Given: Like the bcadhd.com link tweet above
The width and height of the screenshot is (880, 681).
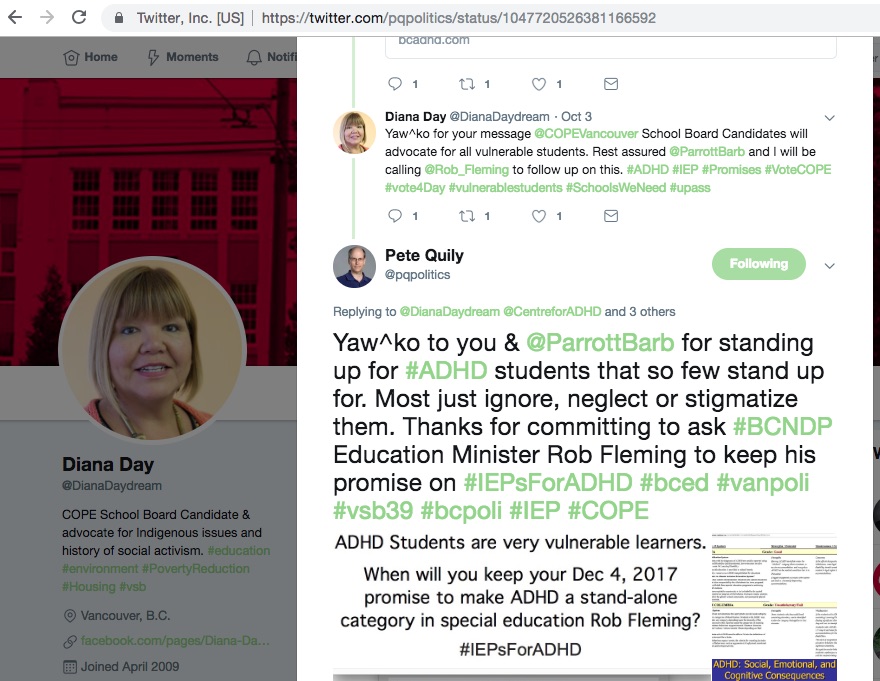Looking at the screenshot, I should (539, 84).
